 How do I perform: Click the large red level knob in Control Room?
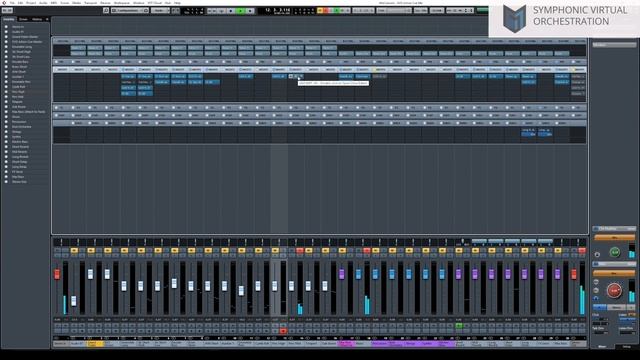tap(614, 290)
